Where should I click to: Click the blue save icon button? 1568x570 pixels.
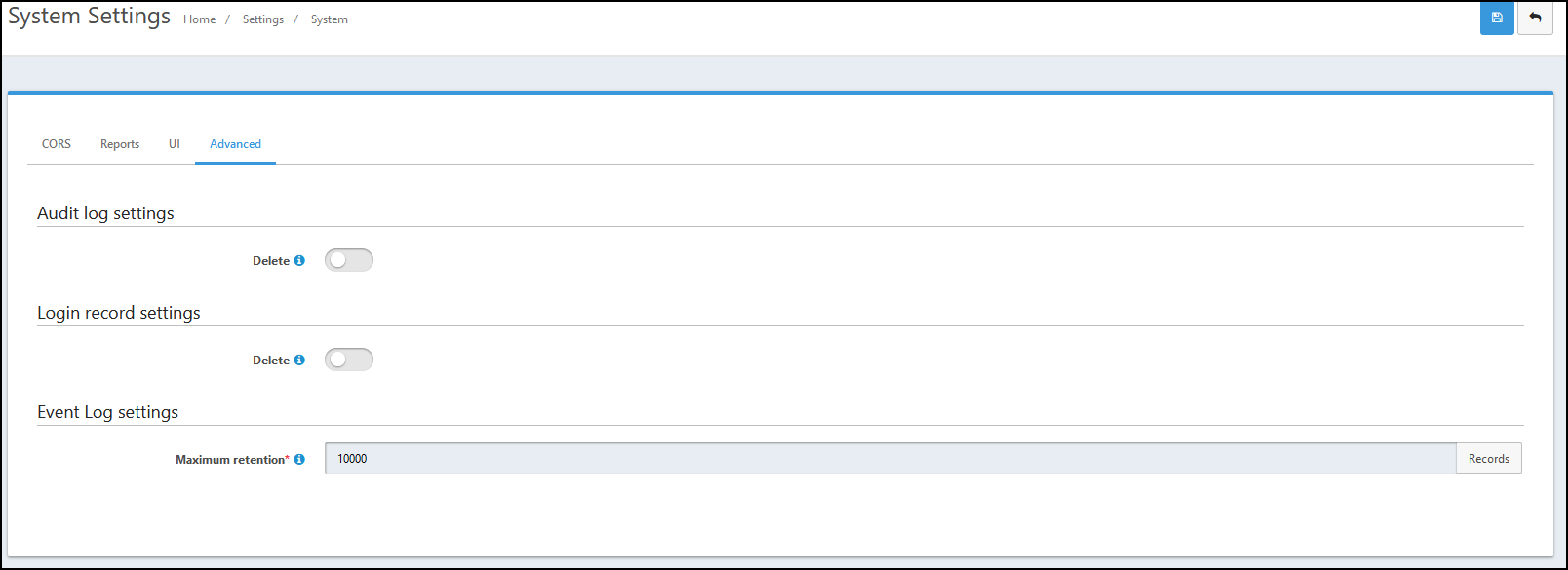pos(1497,18)
